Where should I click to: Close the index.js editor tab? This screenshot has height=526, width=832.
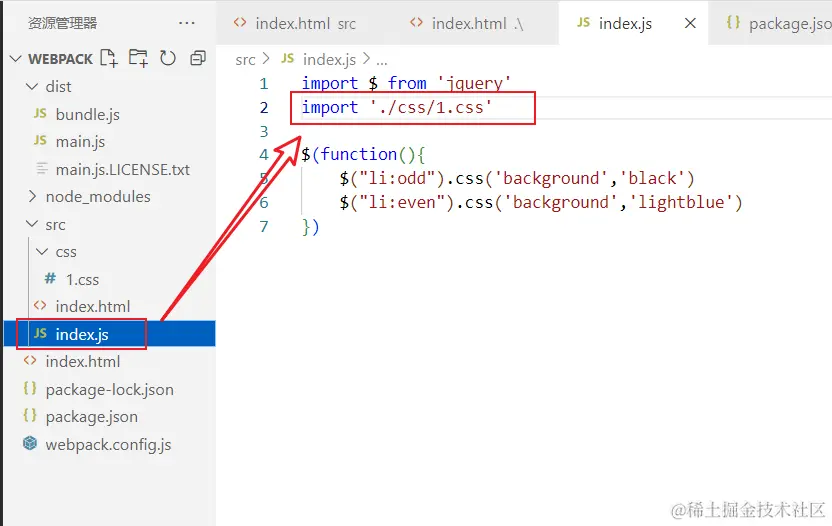tap(690, 23)
